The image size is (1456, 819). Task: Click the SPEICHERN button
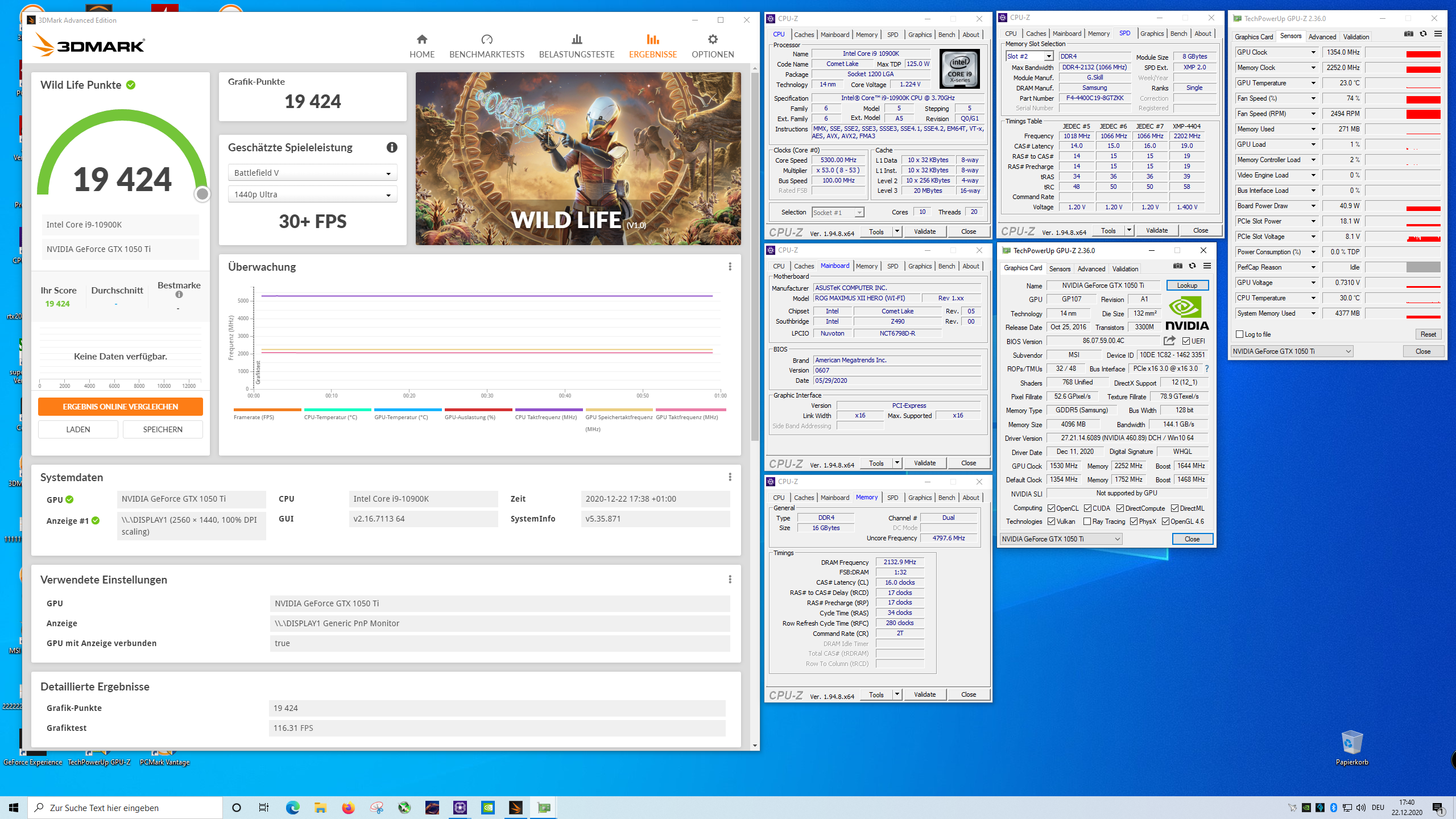163,429
